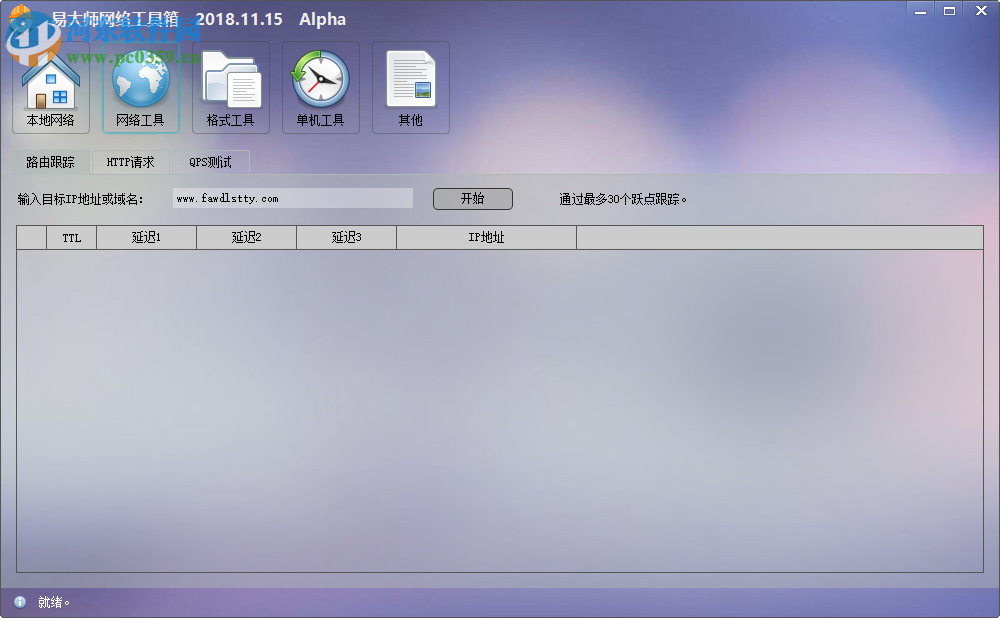Click the 延迟3 column header
Image resolution: width=1000 pixels, height=618 pixels.
click(x=346, y=237)
